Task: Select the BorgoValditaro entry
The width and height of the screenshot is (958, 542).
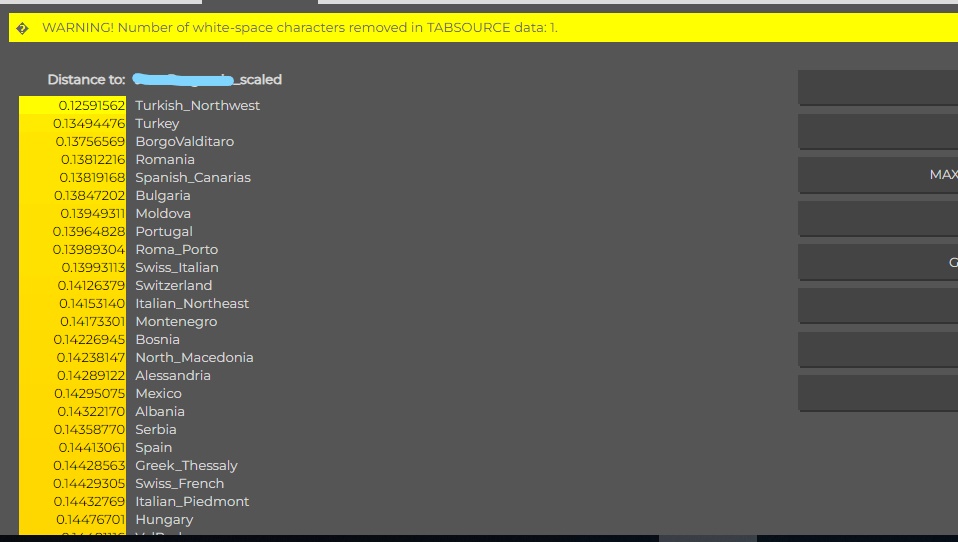Action: click(185, 141)
